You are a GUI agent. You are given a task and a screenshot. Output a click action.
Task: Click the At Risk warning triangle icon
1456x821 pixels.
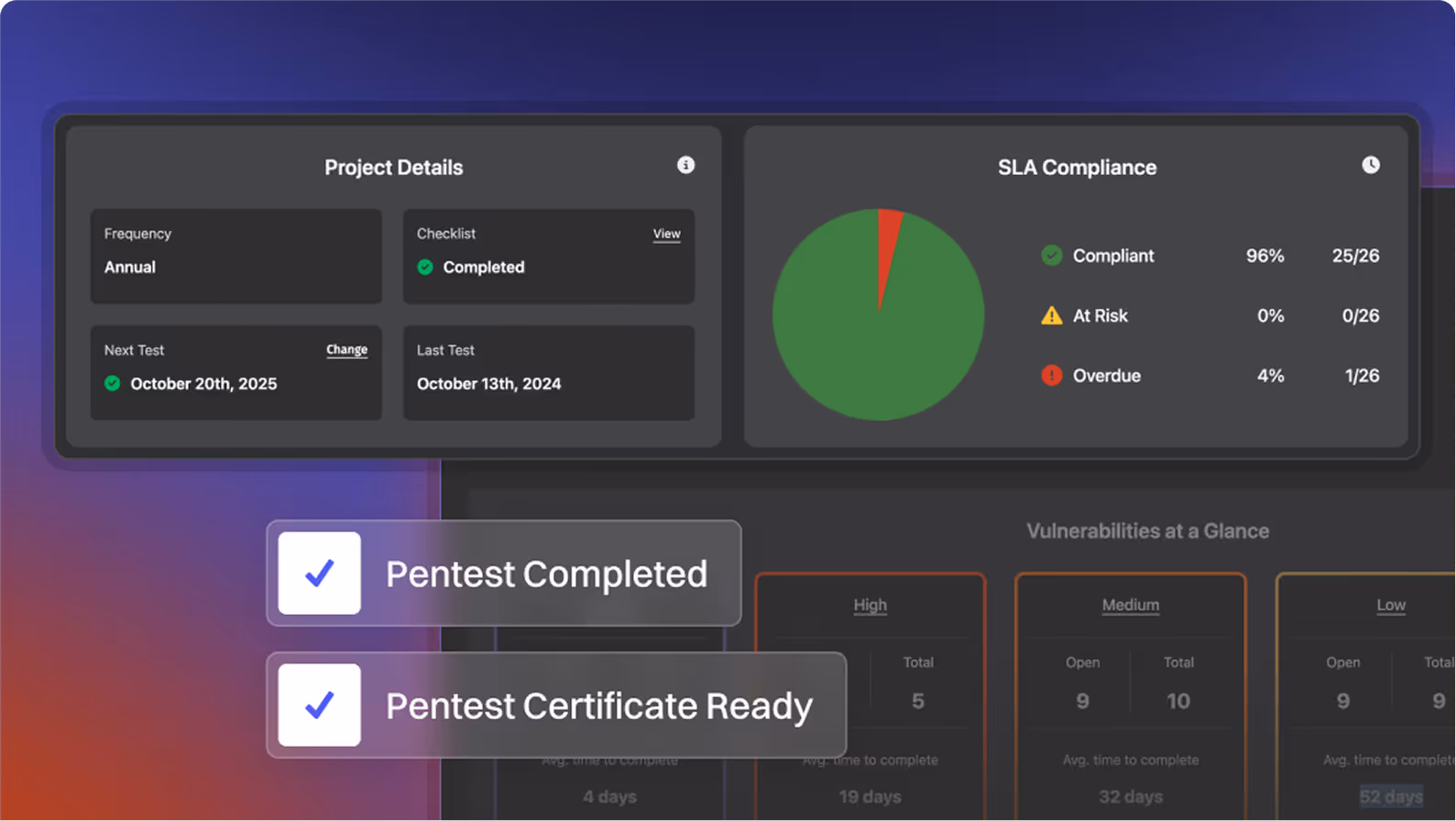click(1052, 316)
